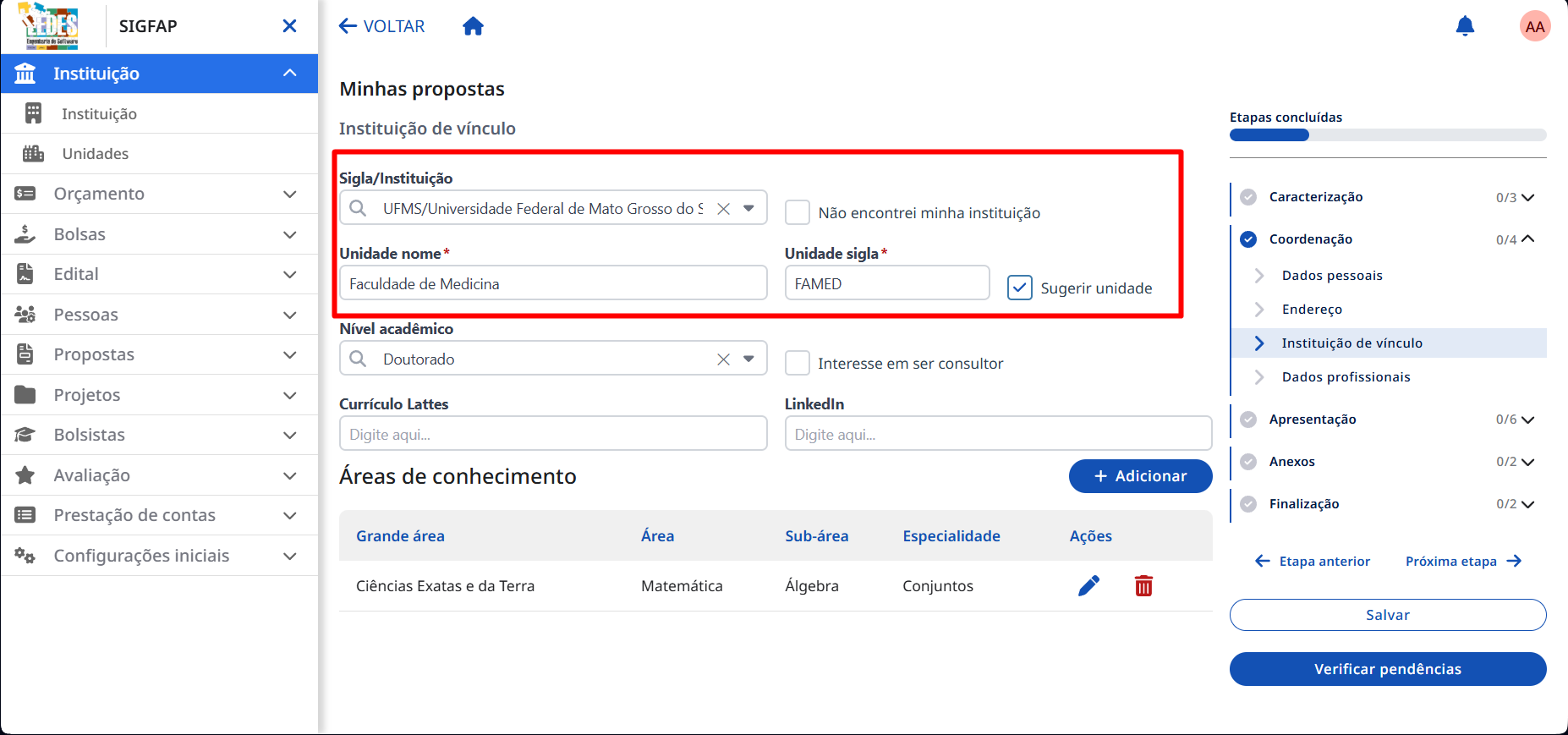Click the Bolsistas graduation cap icon
Viewport: 1568px width, 735px height.
coord(25,435)
